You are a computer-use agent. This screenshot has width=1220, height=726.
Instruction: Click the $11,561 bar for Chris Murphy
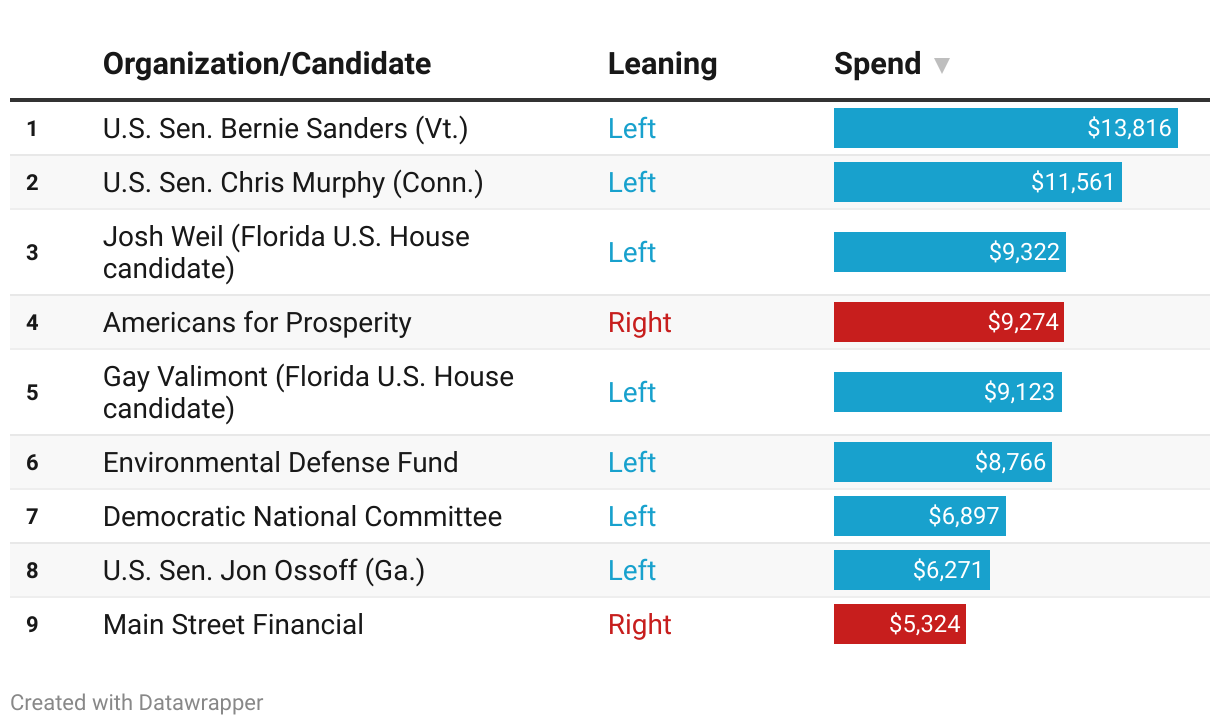(x=977, y=182)
